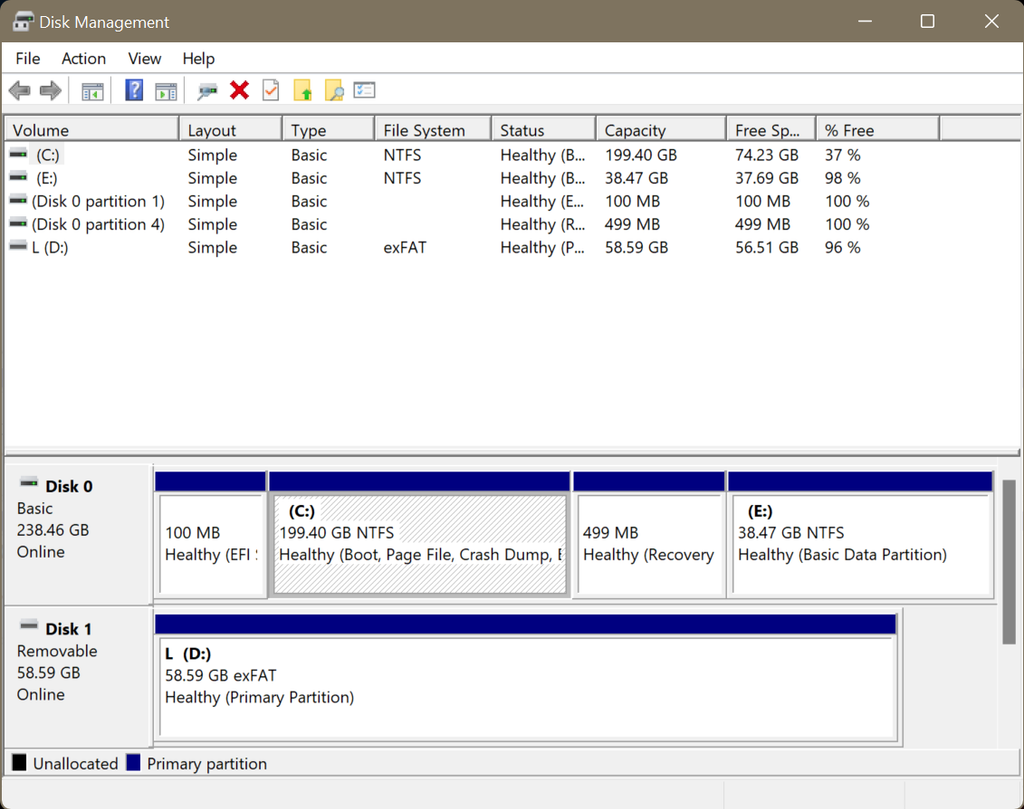This screenshot has width=1024, height=809.
Task: Sort by the Free Space column header
Action: click(771, 130)
